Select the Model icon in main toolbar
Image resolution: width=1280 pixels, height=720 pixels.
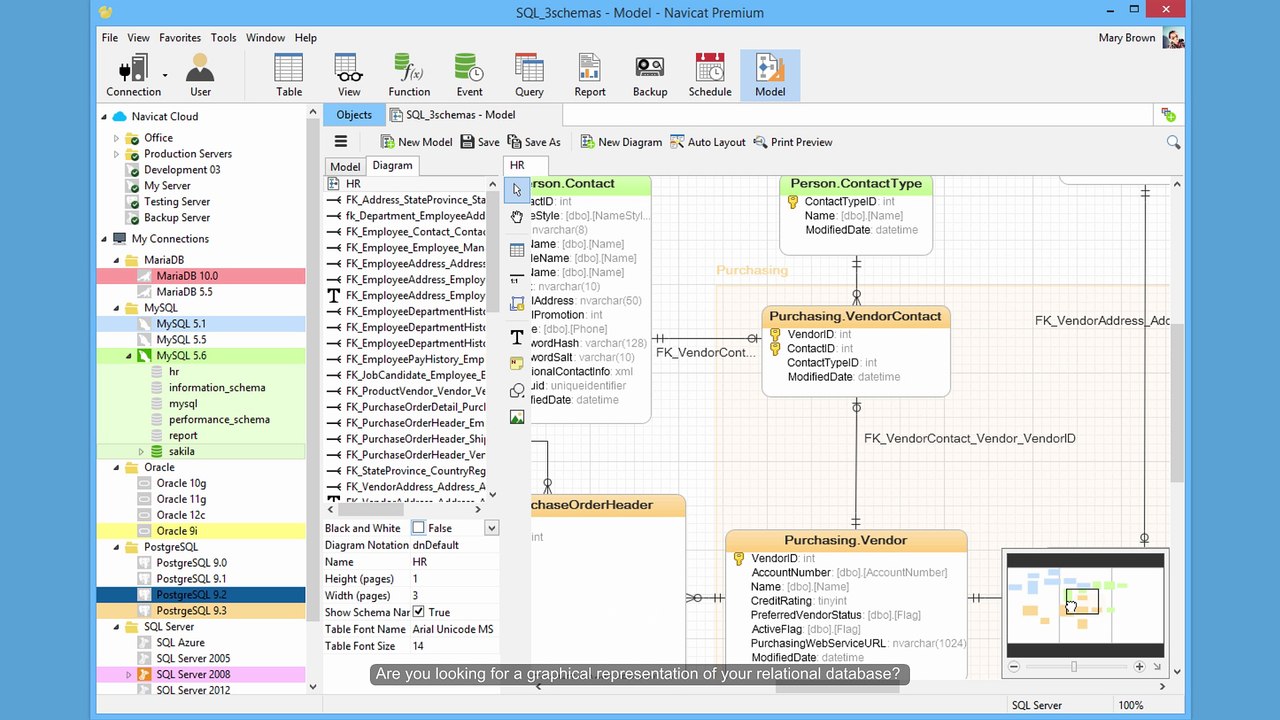coord(770,75)
